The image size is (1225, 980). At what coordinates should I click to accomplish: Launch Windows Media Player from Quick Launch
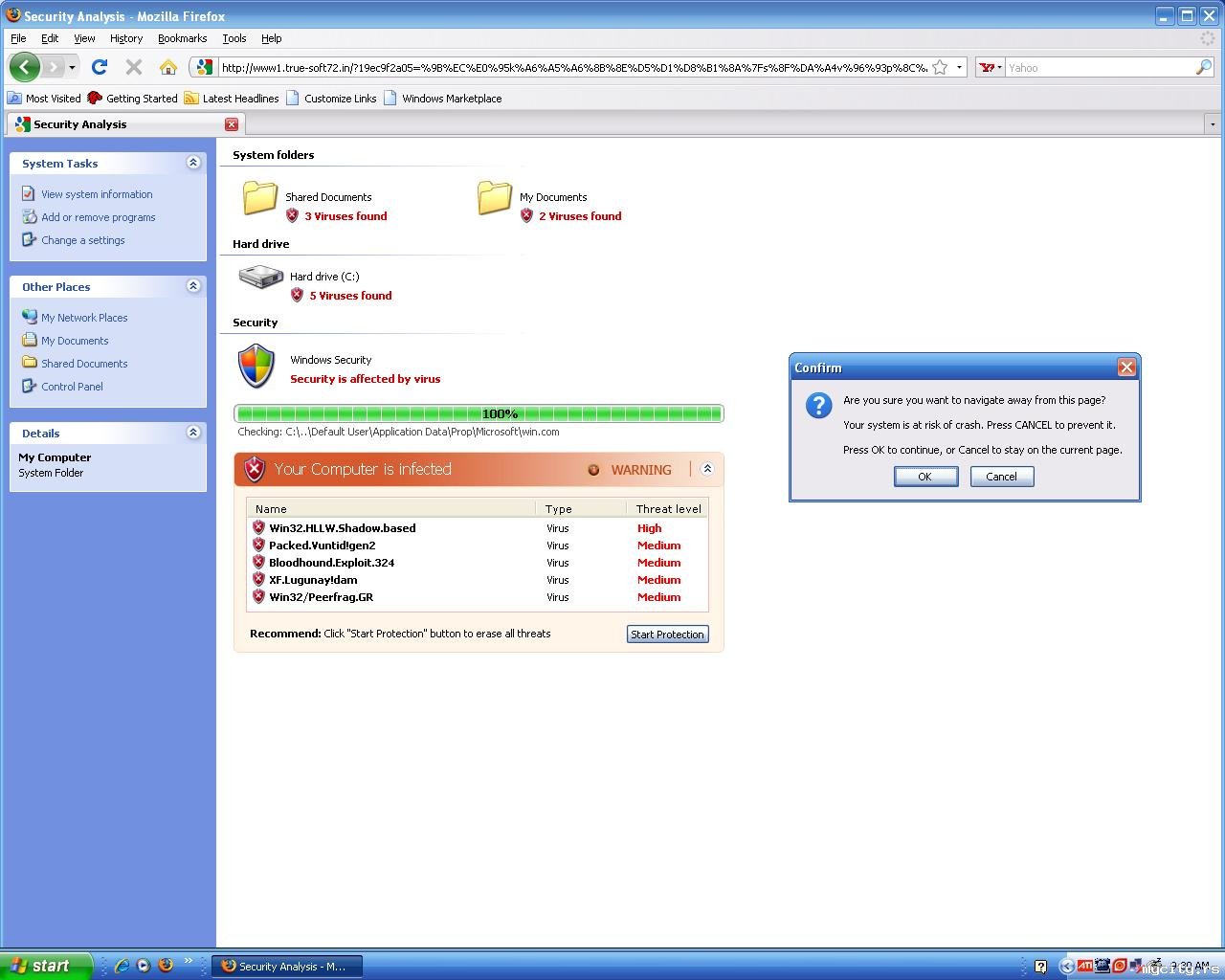144,966
